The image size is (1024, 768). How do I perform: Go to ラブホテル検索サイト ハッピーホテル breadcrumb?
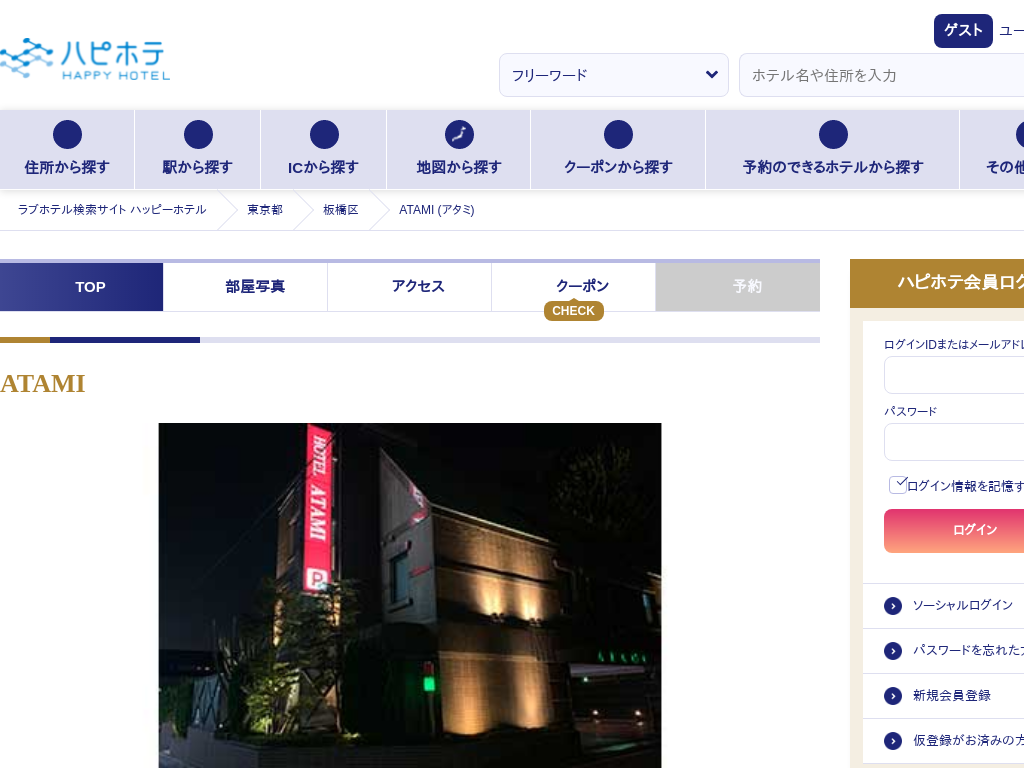pyautogui.click(x=112, y=210)
